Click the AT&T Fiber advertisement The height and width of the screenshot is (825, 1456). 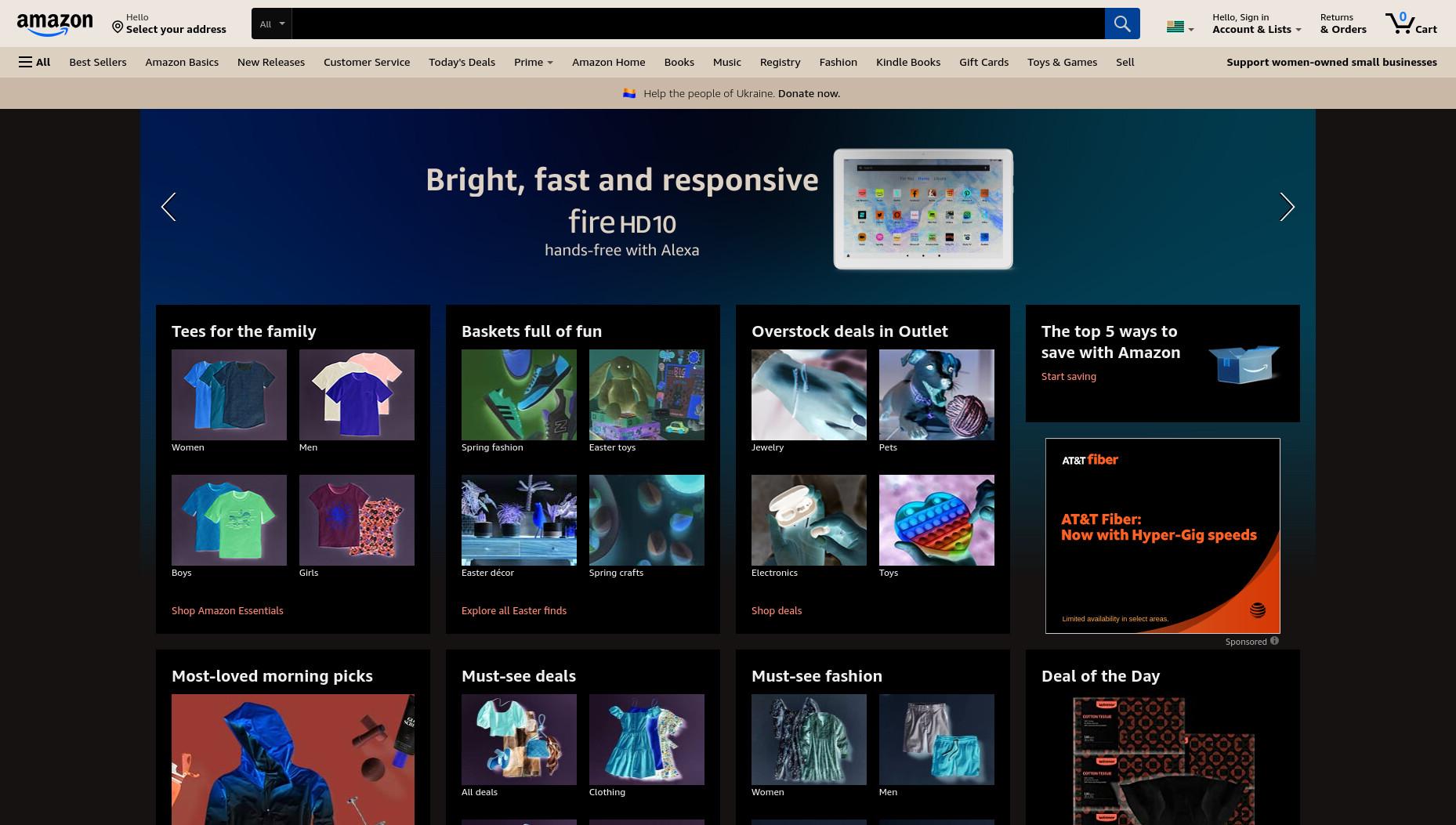[1163, 536]
